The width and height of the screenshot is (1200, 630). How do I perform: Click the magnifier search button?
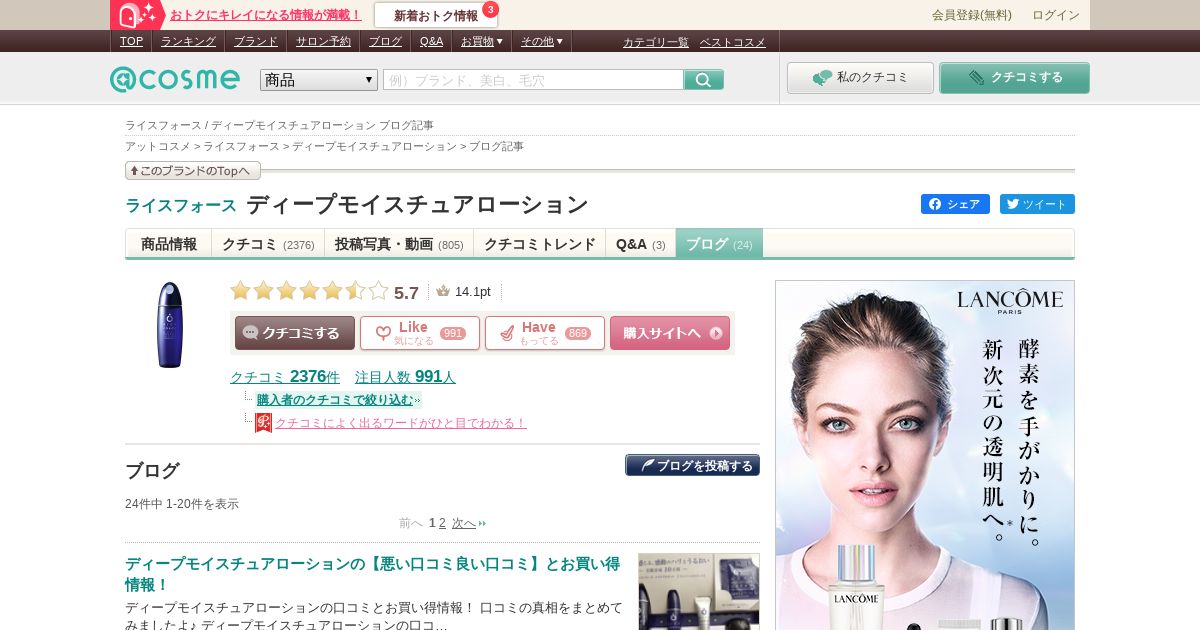[704, 80]
